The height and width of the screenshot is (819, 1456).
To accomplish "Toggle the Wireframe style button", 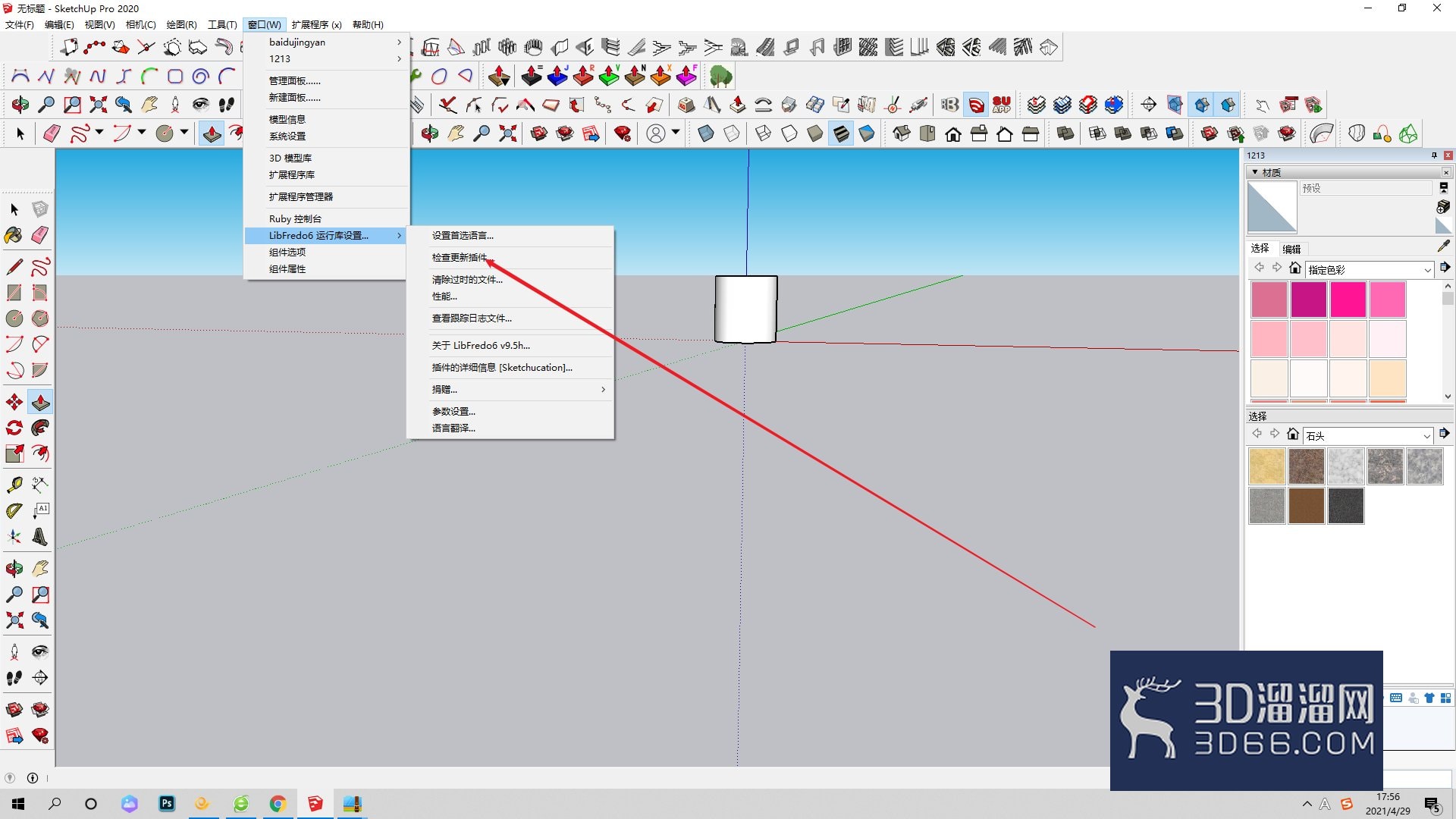I will click(x=764, y=134).
